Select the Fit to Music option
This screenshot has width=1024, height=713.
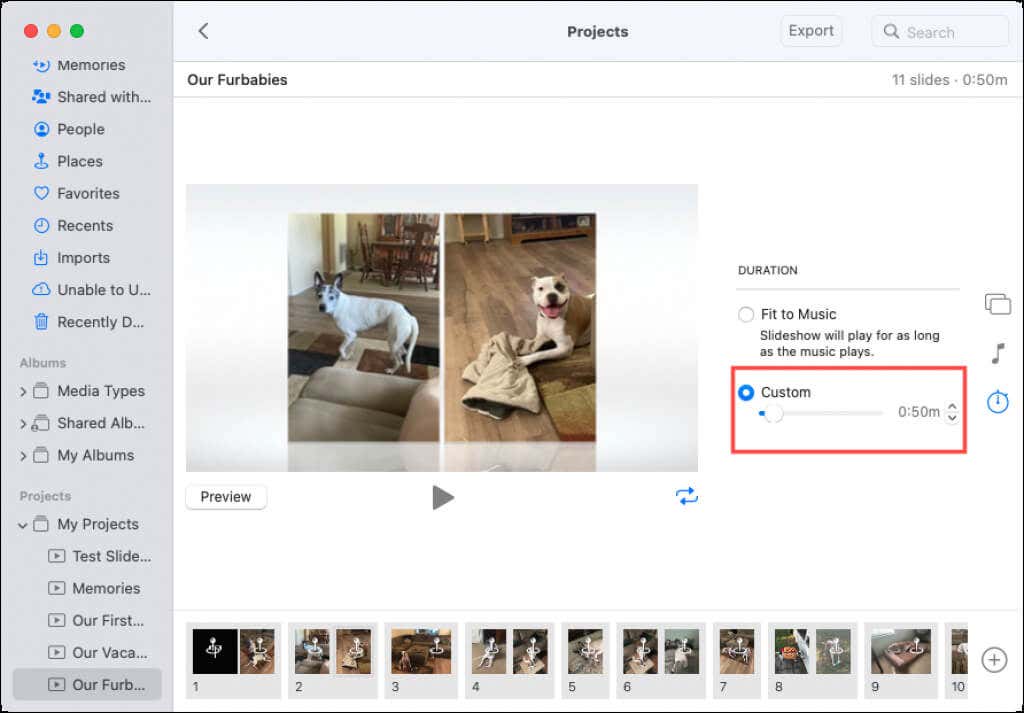[x=746, y=314]
